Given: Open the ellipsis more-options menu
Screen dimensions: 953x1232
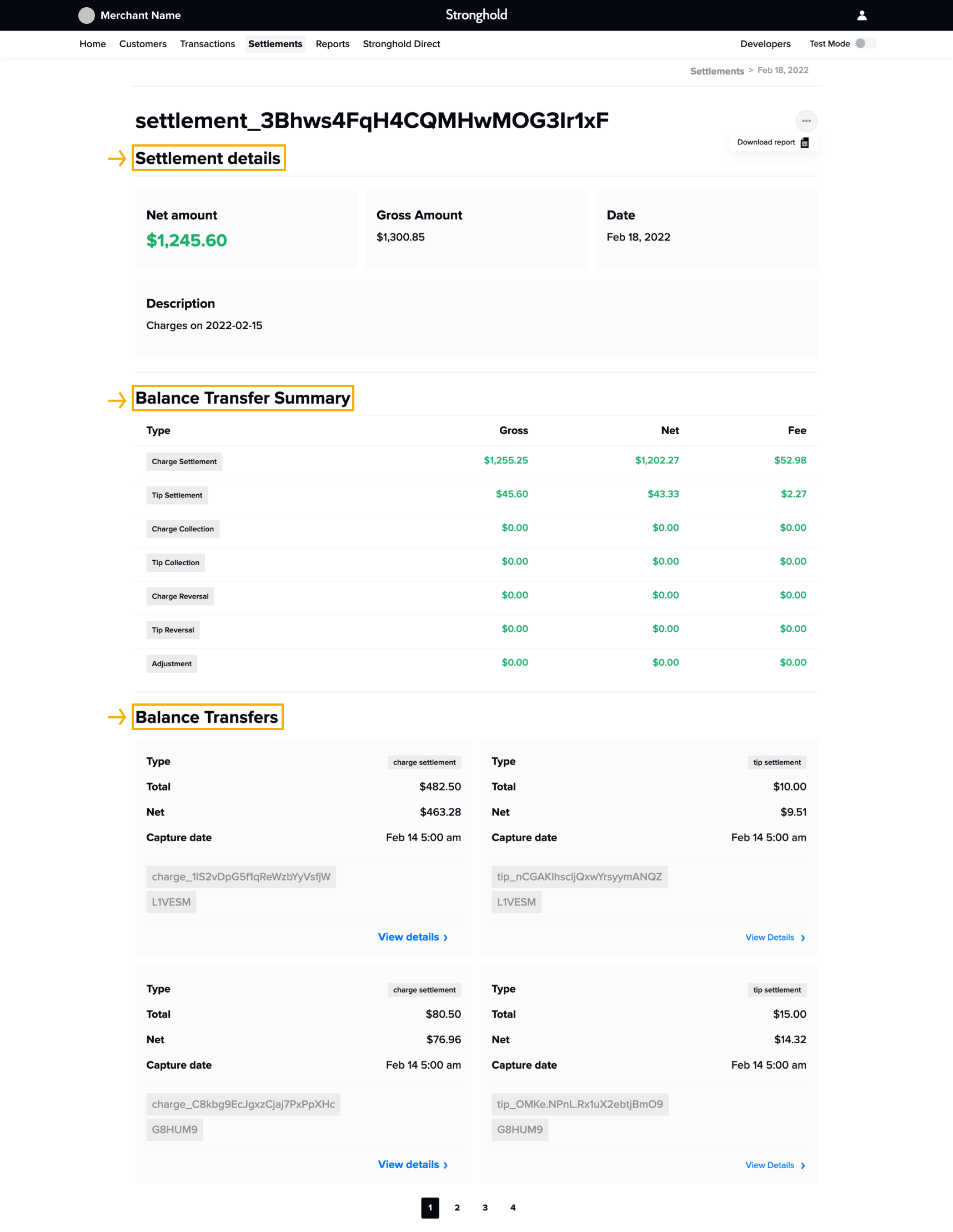Looking at the screenshot, I should (x=806, y=120).
